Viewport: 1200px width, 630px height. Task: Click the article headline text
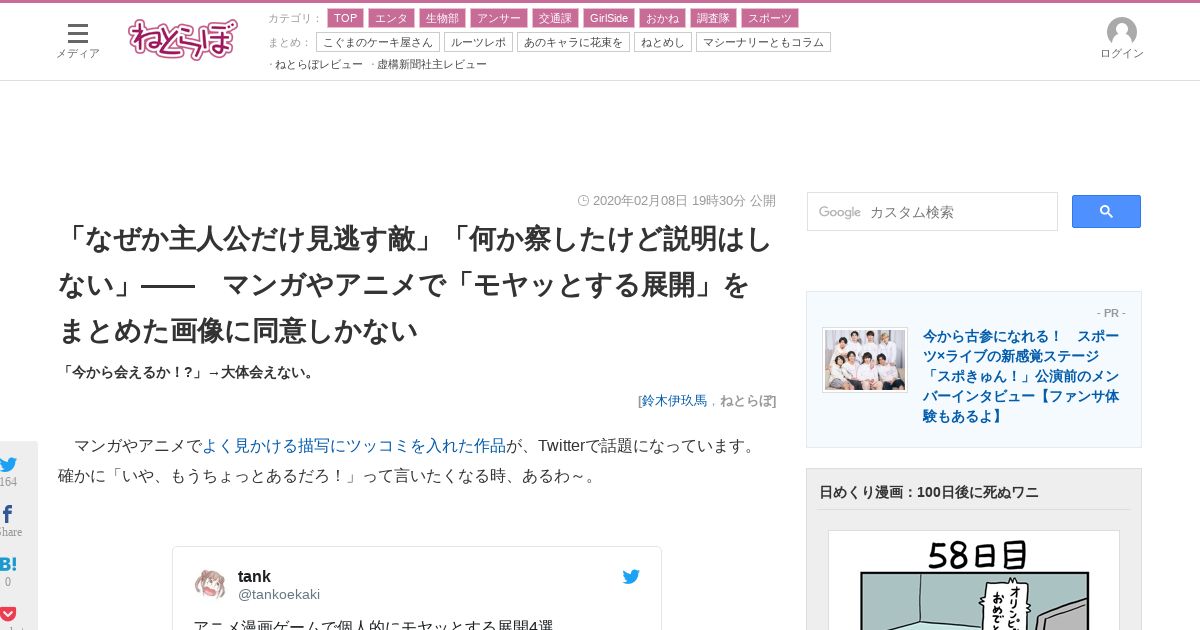click(x=415, y=285)
